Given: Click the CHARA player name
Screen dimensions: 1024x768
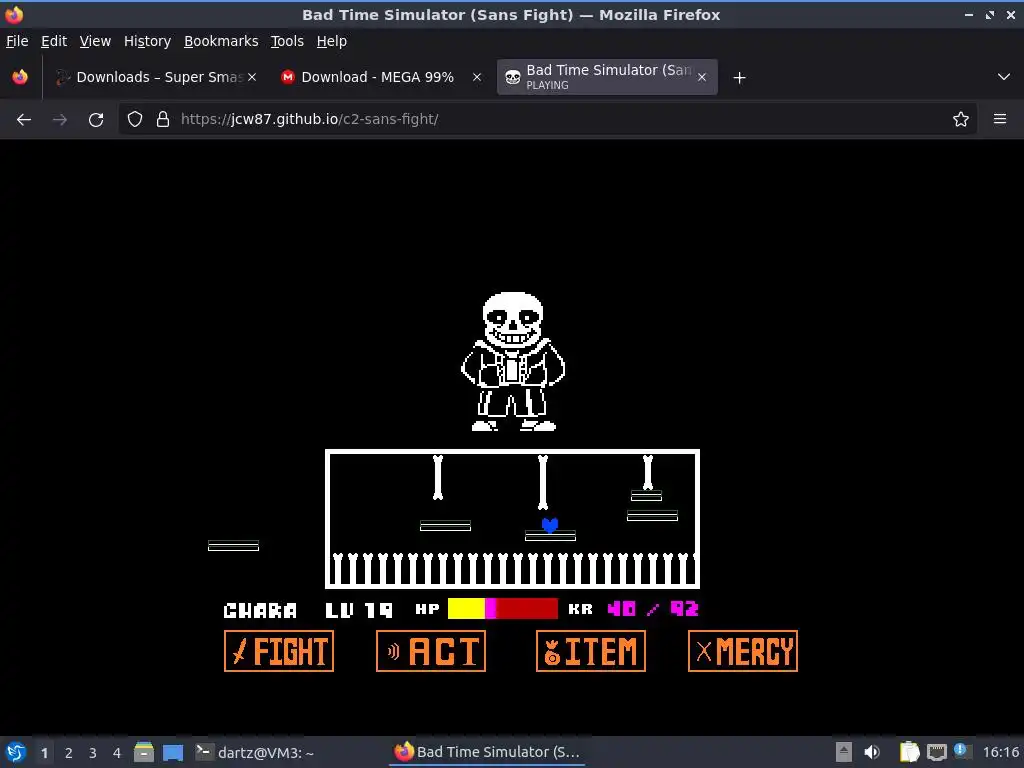Looking at the screenshot, I should click(x=260, y=610).
